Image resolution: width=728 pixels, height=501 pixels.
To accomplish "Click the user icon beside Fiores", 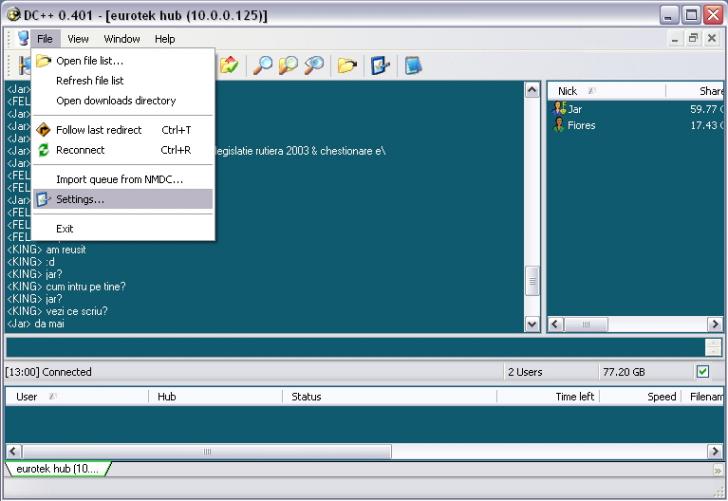I will [x=559, y=125].
